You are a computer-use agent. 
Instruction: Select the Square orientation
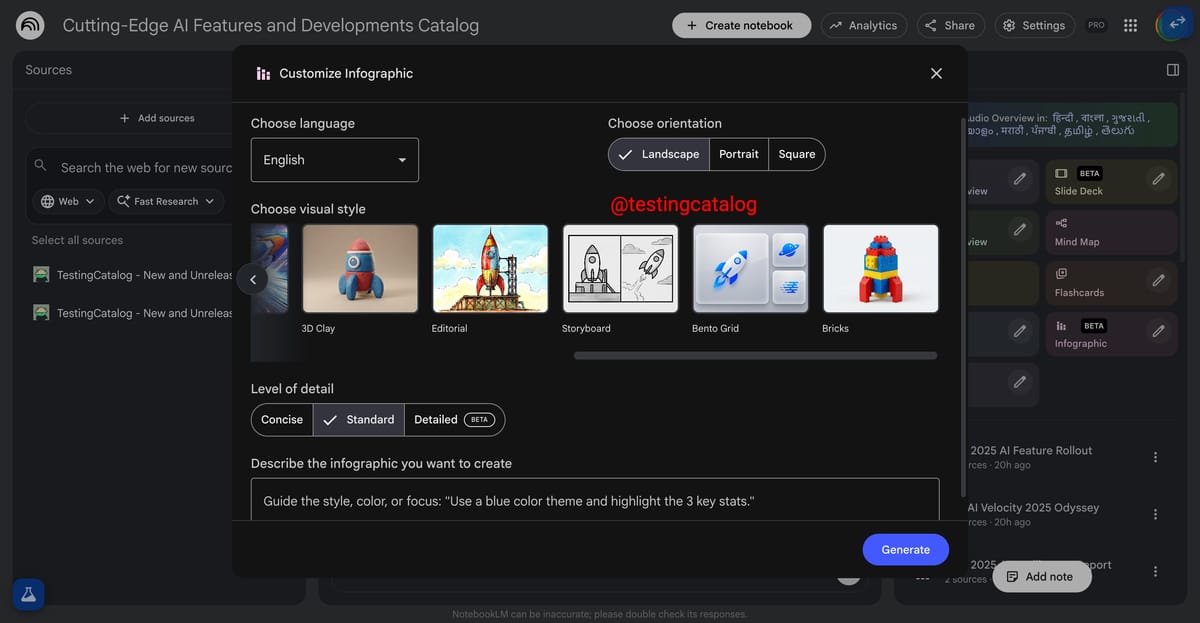797,154
